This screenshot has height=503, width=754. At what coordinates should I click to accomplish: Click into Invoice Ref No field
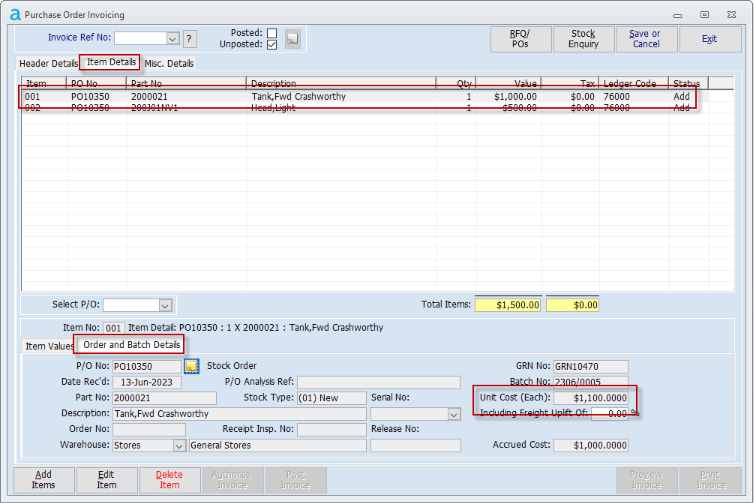tap(140, 38)
